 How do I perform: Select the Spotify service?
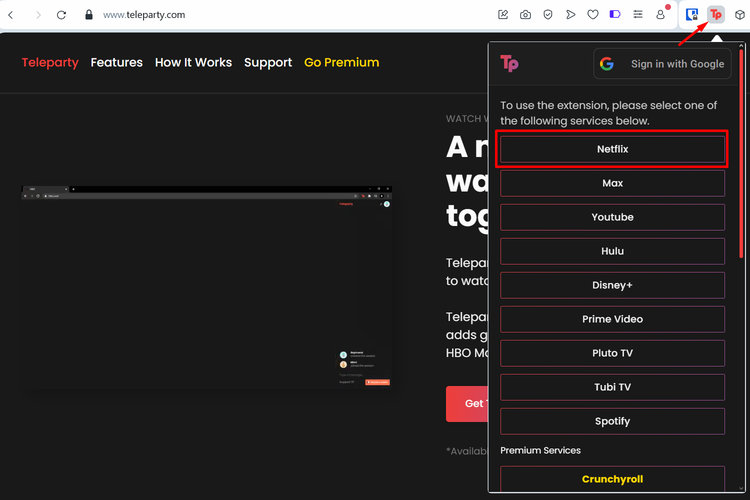point(612,421)
